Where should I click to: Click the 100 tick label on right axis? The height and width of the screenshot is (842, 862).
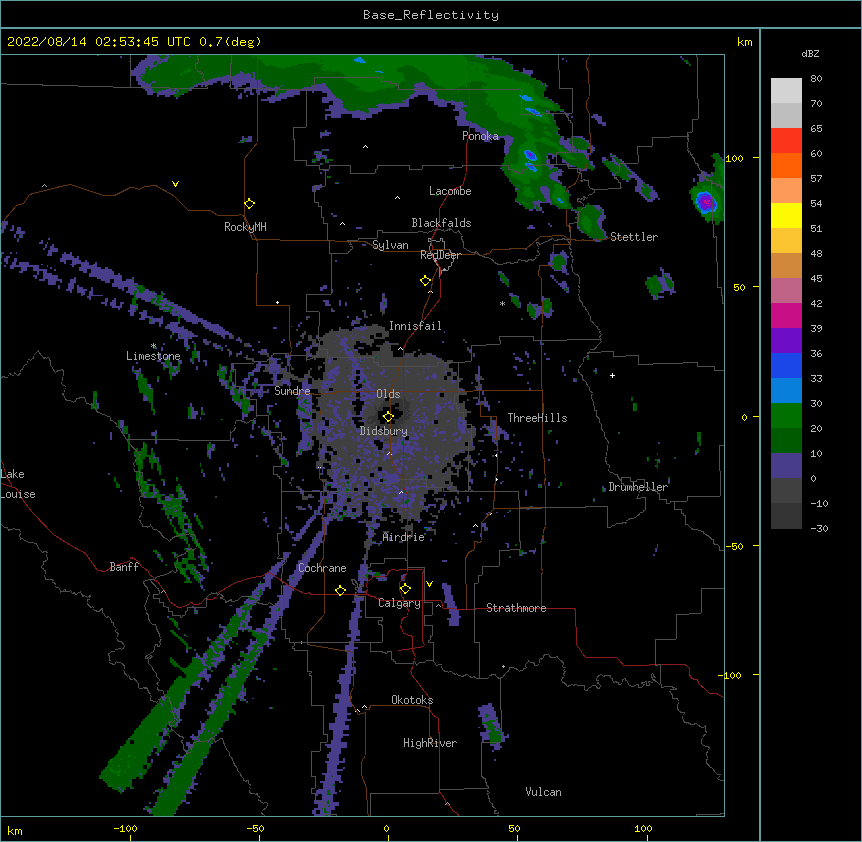tap(734, 158)
